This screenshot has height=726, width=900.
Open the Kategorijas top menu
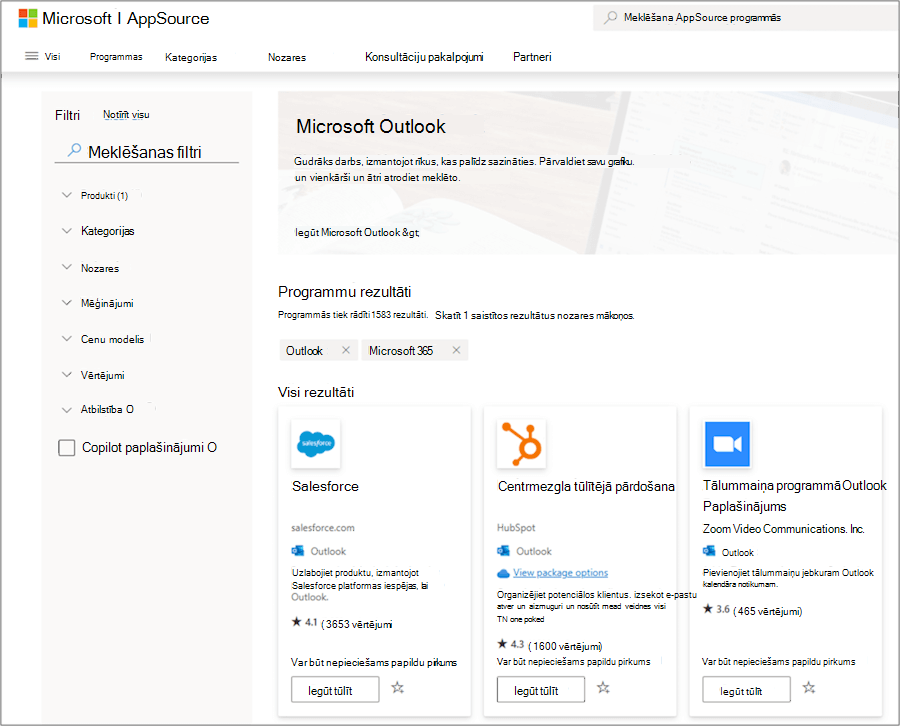pos(191,57)
